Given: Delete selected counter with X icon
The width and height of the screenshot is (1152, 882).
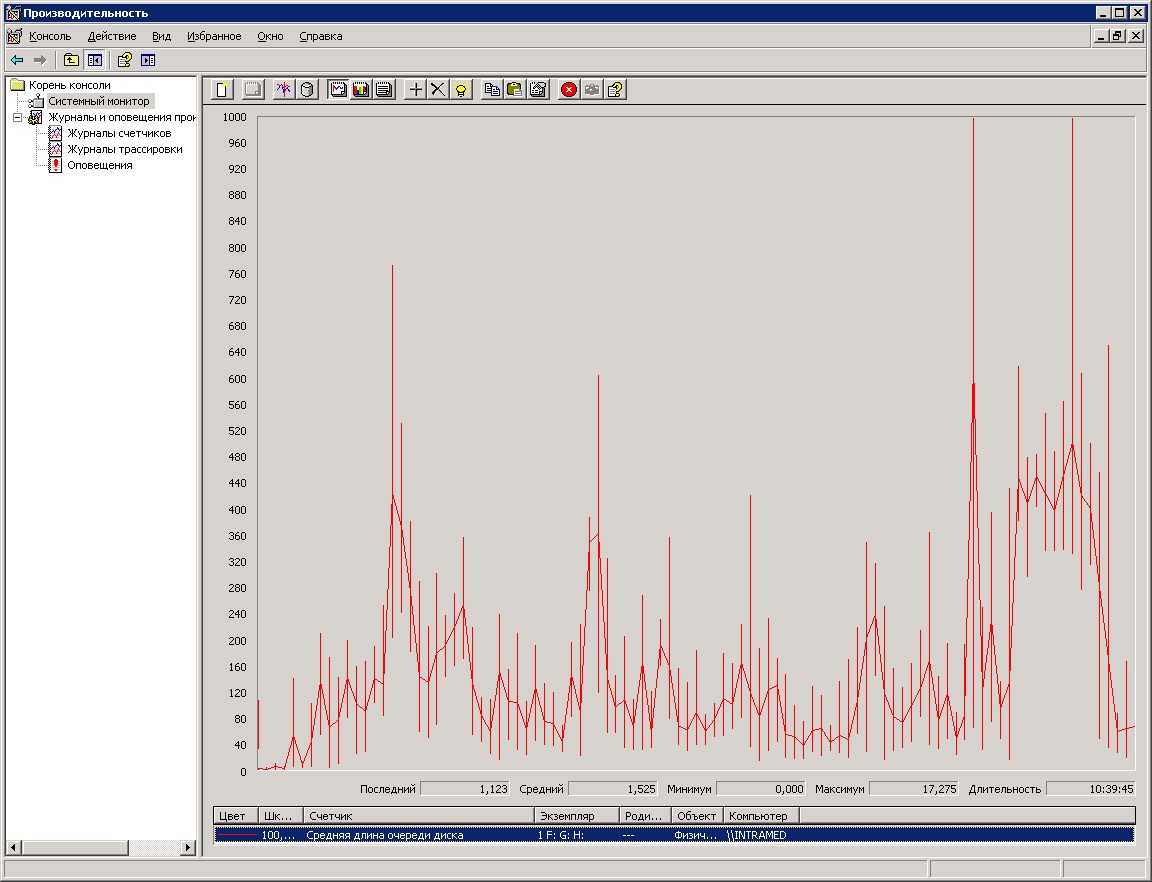Looking at the screenshot, I should [x=438, y=89].
